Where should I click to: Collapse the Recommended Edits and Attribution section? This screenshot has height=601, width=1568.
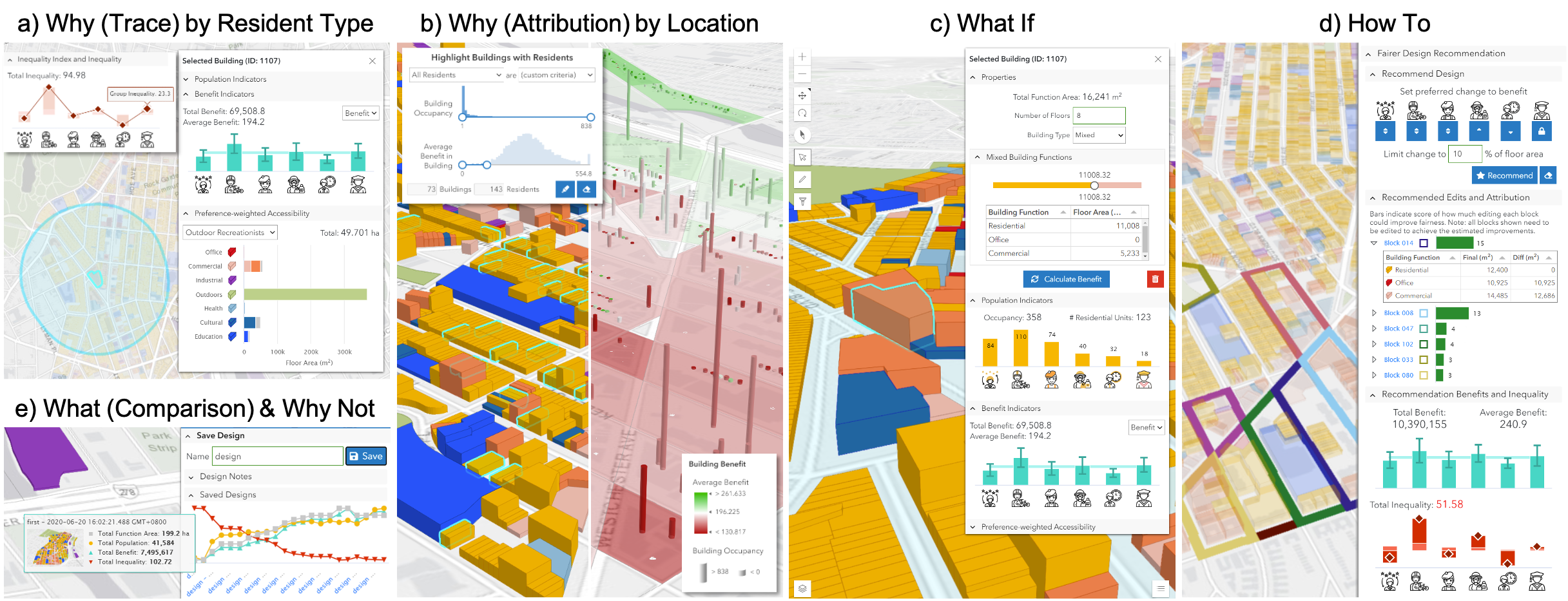click(1373, 198)
